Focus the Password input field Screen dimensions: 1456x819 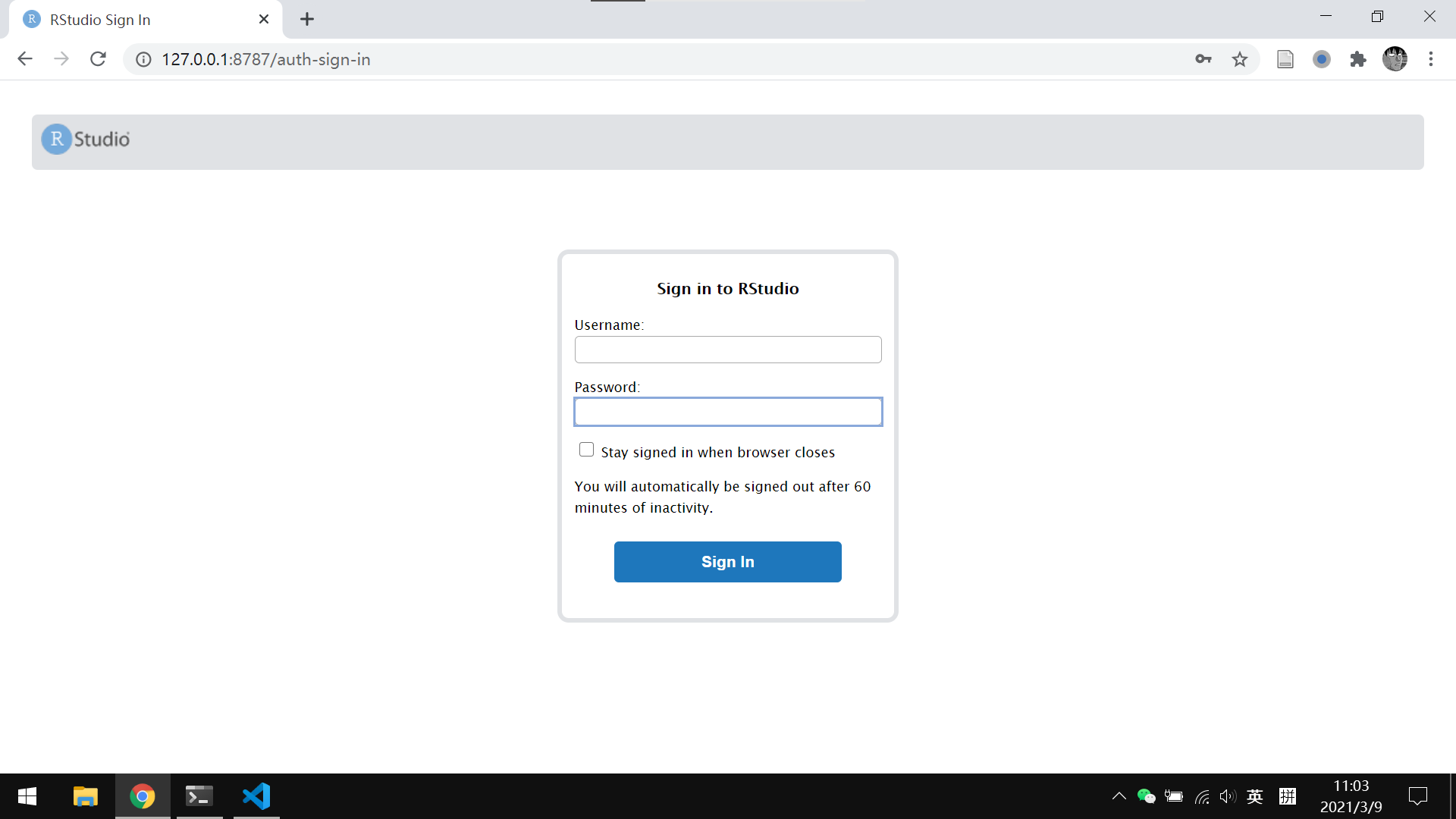click(728, 412)
